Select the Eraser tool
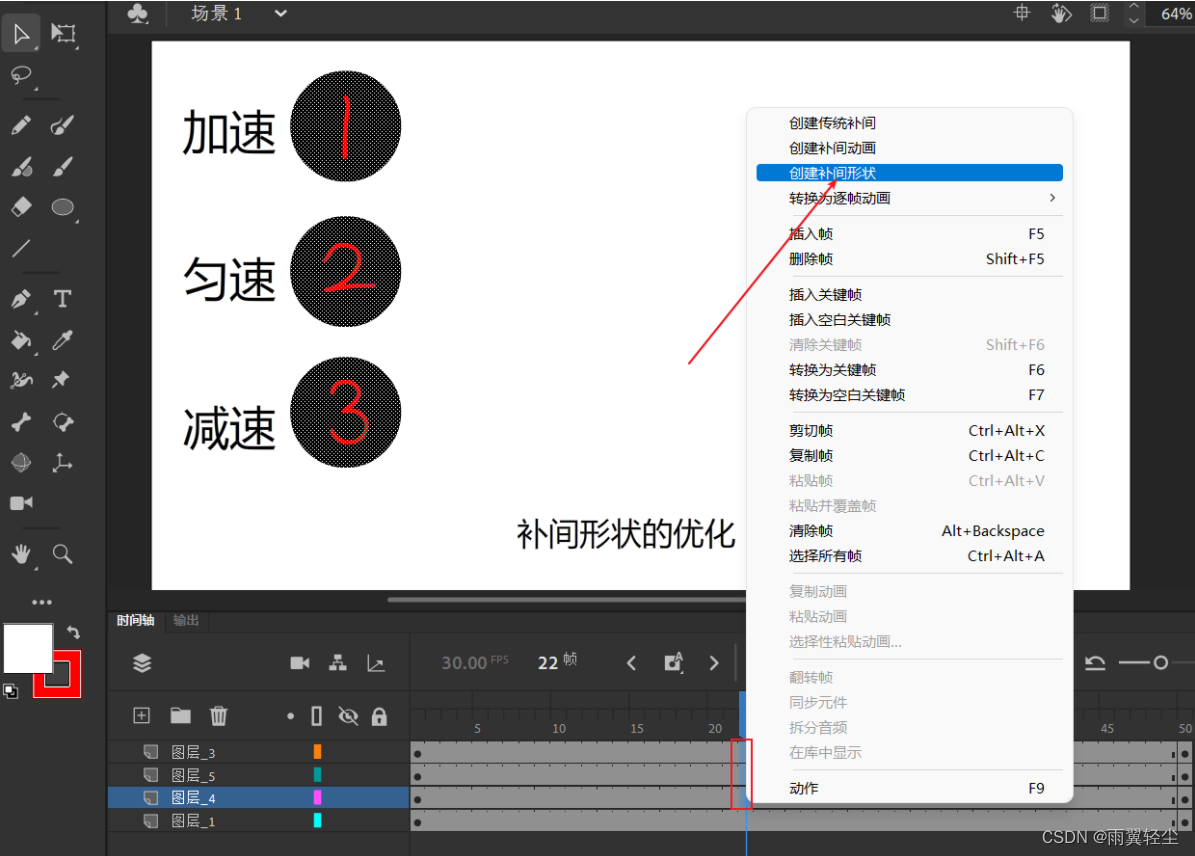Screen dimensions: 1195x856 click(21, 206)
